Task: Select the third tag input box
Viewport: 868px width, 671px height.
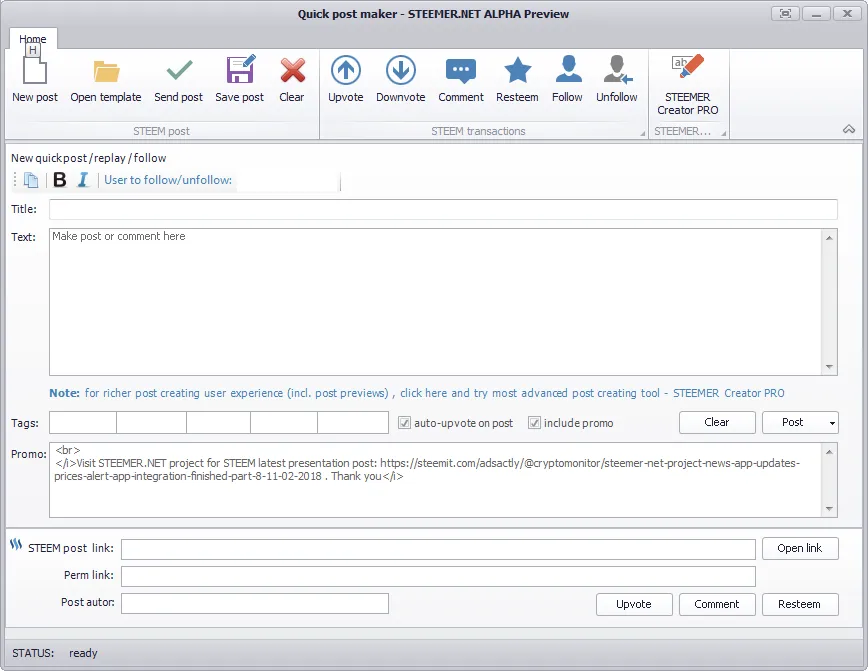Action: tap(218, 422)
